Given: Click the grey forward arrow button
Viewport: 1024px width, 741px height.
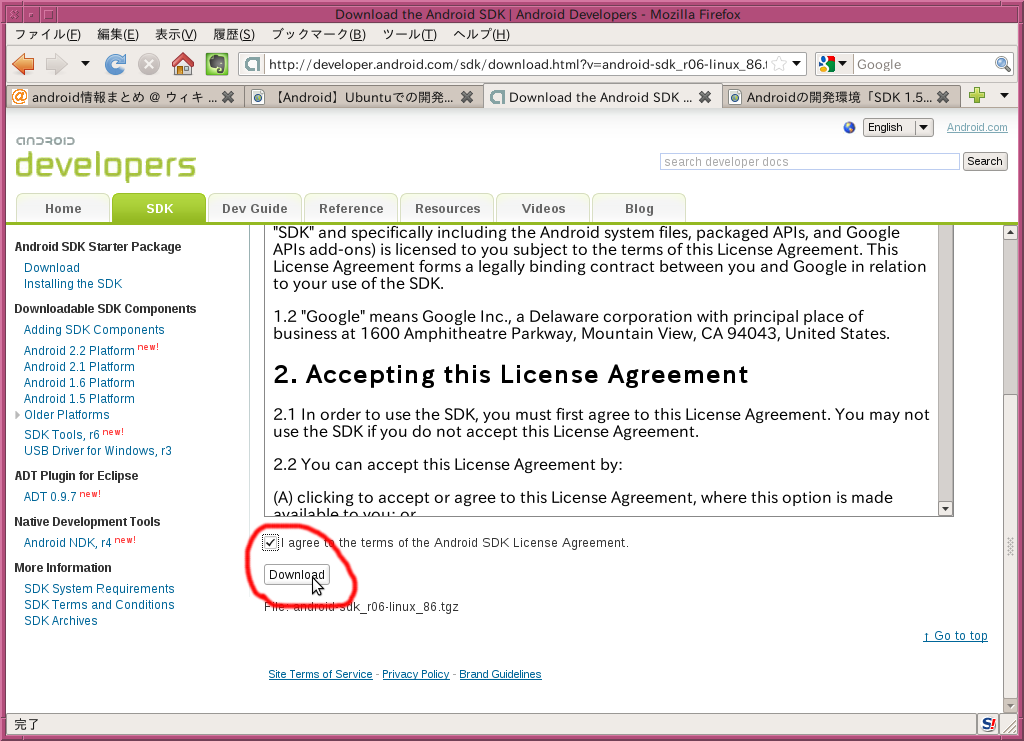Looking at the screenshot, I should [x=57, y=64].
